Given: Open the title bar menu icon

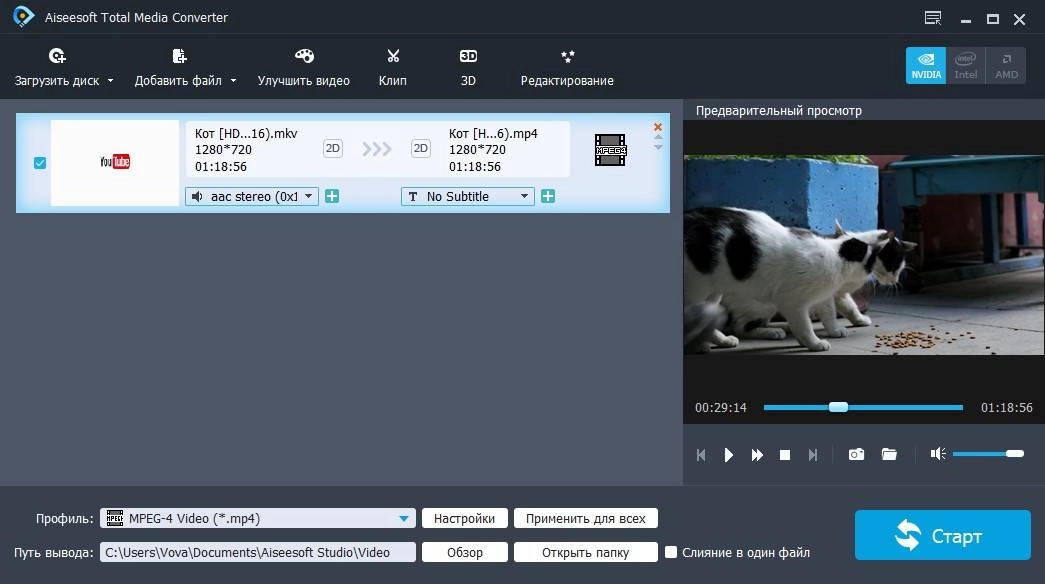Looking at the screenshot, I should (x=933, y=18).
